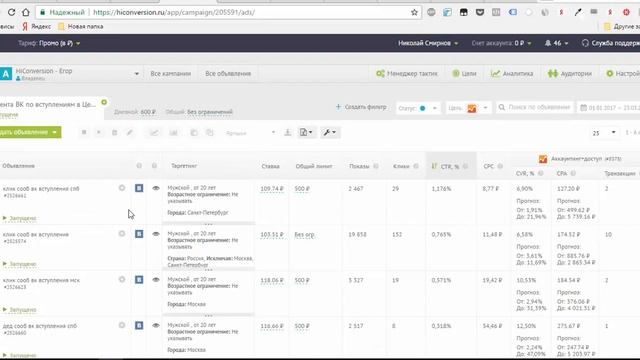The image size is (640, 360).
Task: Click VK icon for ad with 19 858 impressions
Action: [139, 234]
